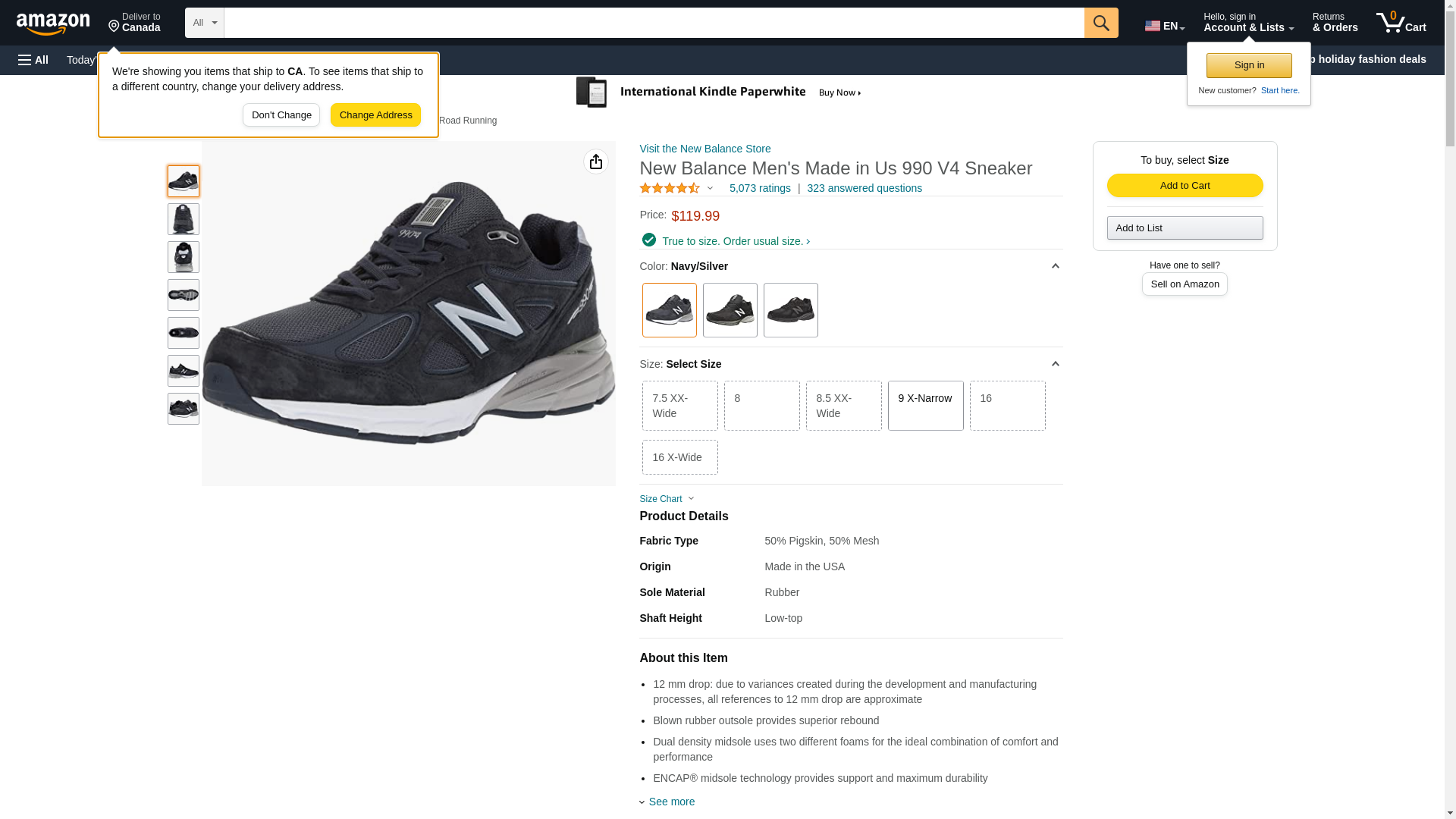The height and width of the screenshot is (819, 1456).
Task: Click the International Kindle Paperwhite banner
Action: pos(718,93)
